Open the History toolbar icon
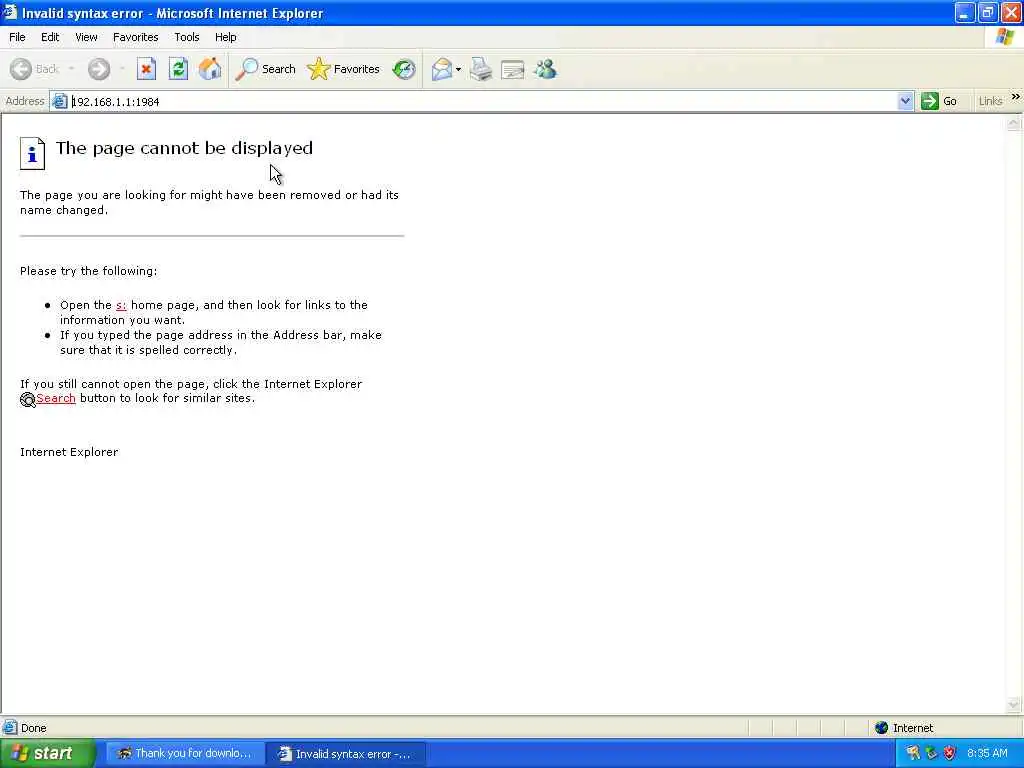Image resolution: width=1024 pixels, height=768 pixels. [404, 69]
